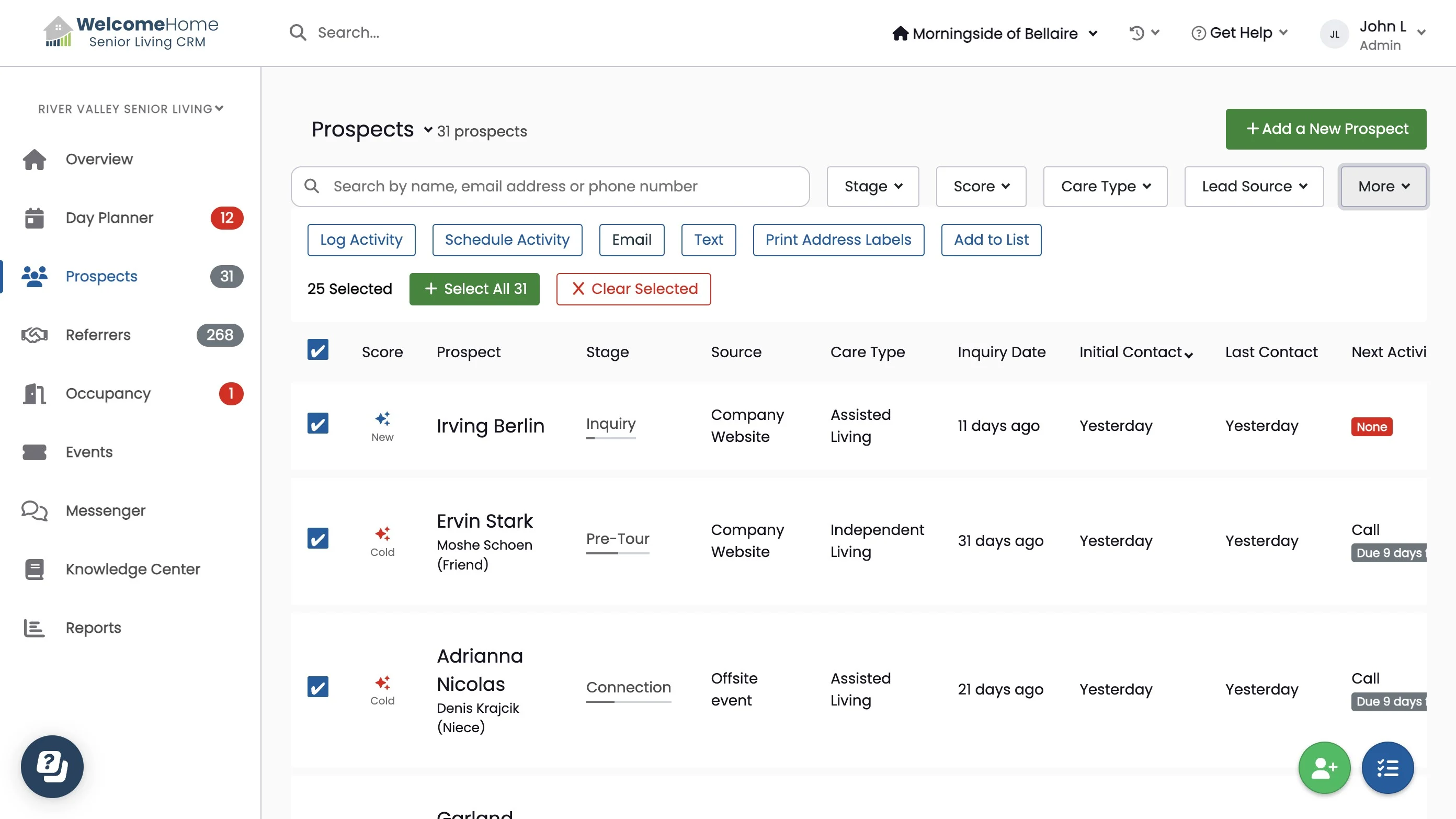Click the Occupancy door icon in sidebar
The image size is (1456, 819).
click(34, 393)
